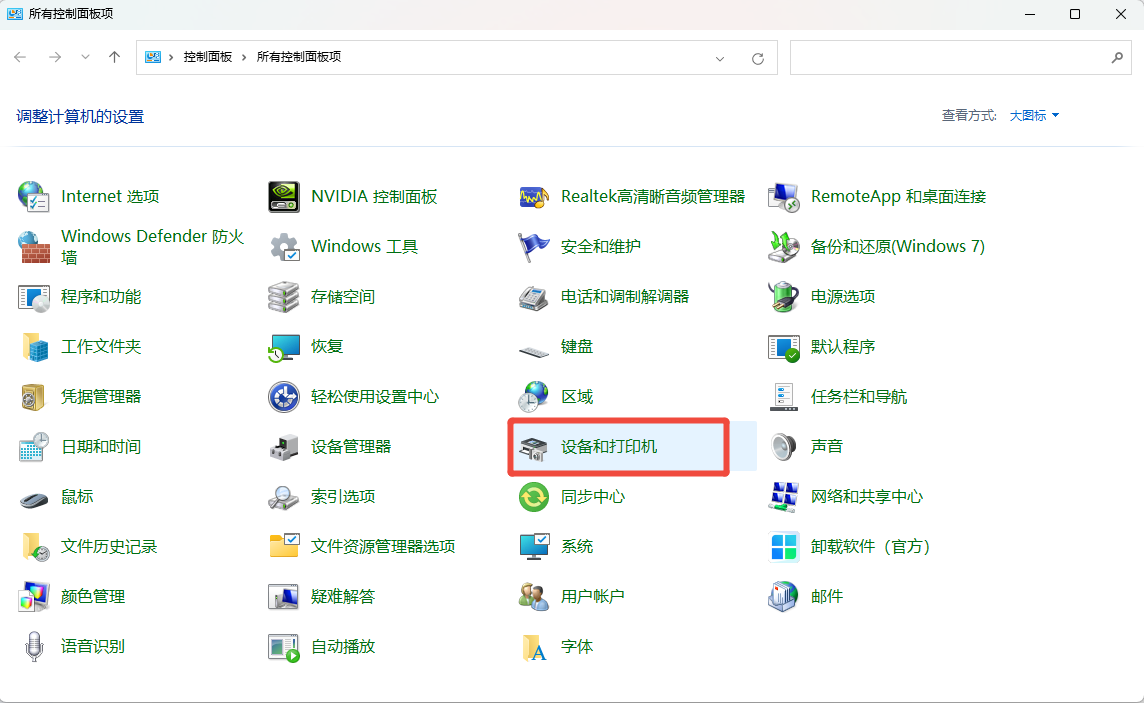
Task: Open the 安全和维护 flag icon
Action: click(x=534, y=246)
